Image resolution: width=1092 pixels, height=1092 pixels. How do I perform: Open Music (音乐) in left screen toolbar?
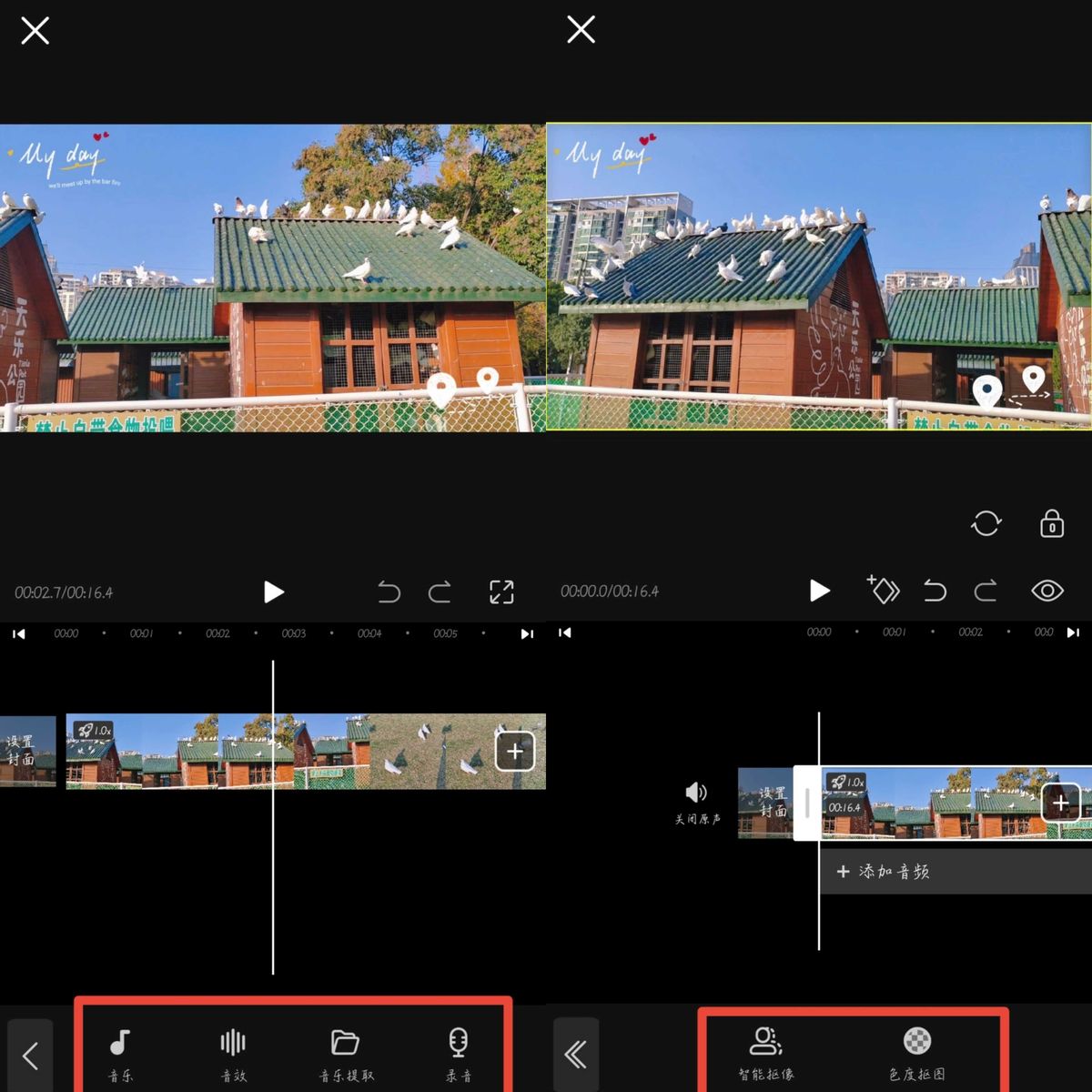[x=120, y=1054]
